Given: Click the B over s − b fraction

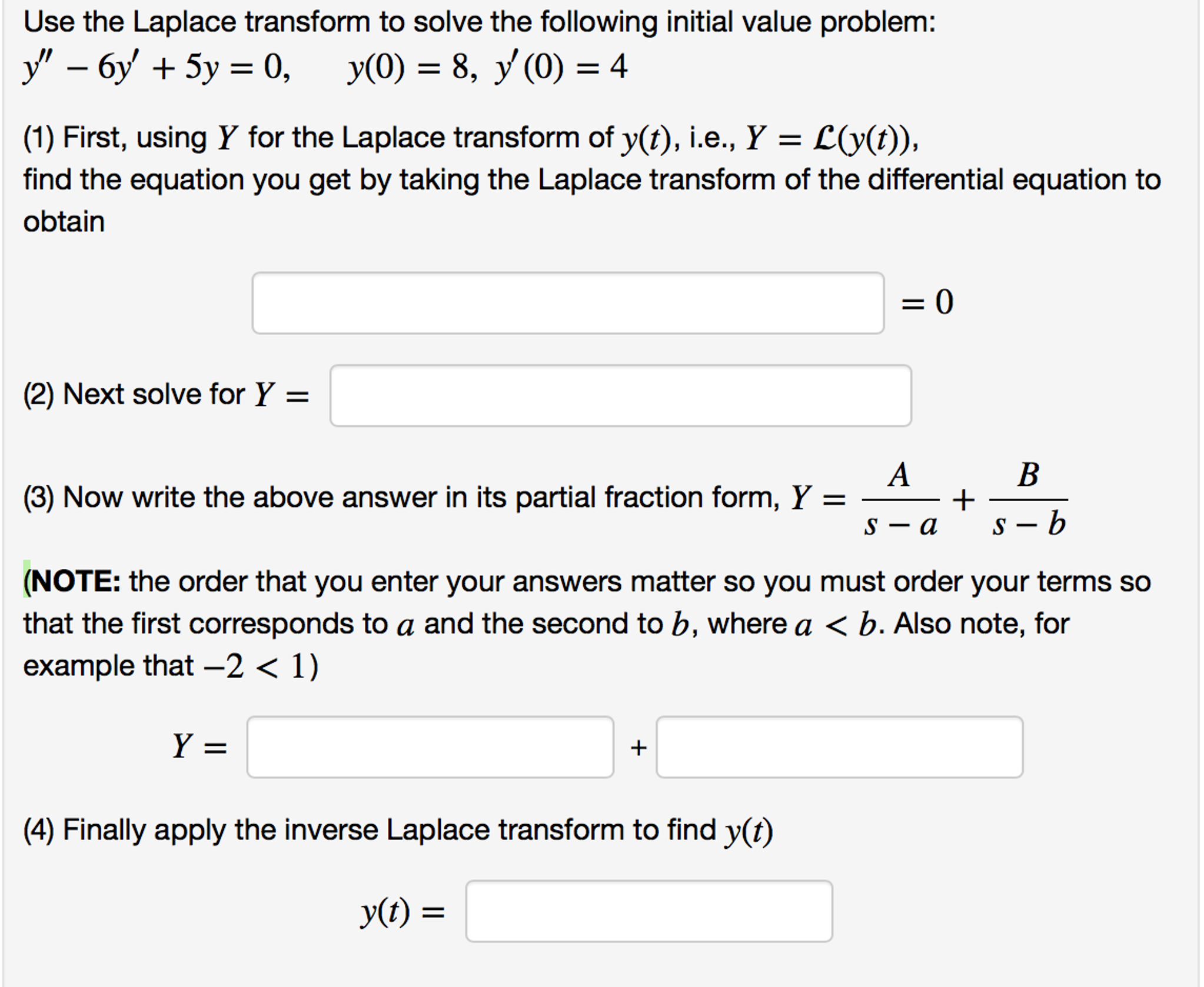Looking at the screenshot, I should click(1028, 499).
